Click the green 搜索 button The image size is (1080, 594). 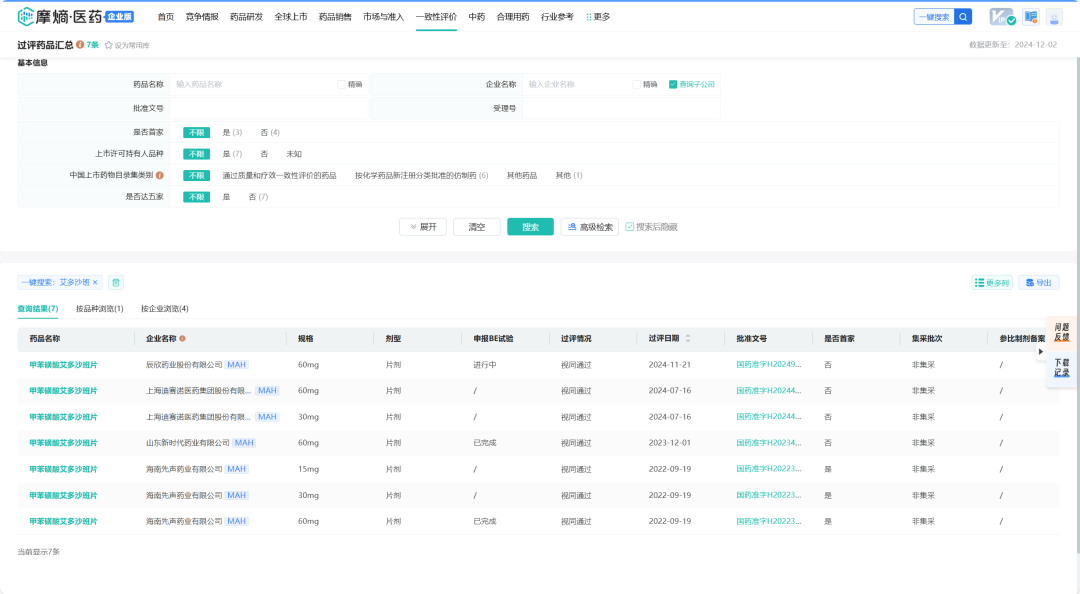coord(530,227)
